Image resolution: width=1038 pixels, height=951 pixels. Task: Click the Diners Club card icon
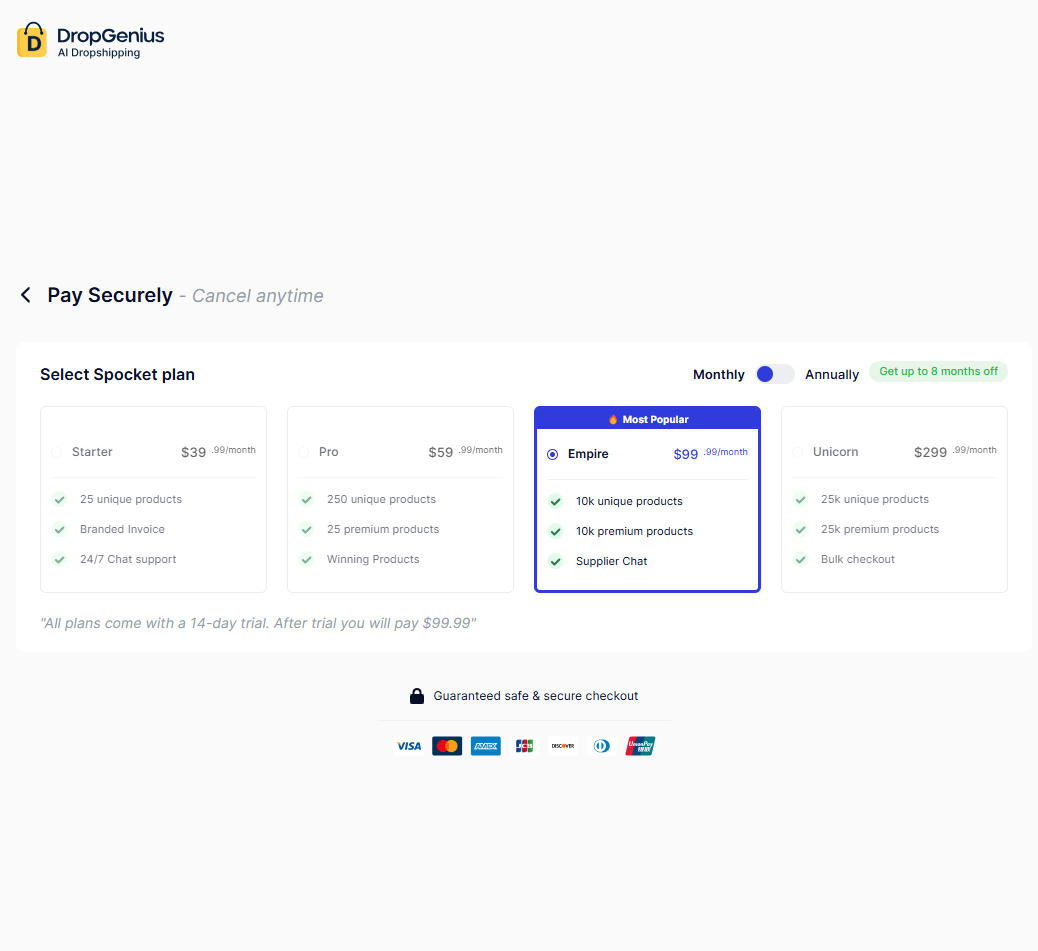[x=601, y=746]
